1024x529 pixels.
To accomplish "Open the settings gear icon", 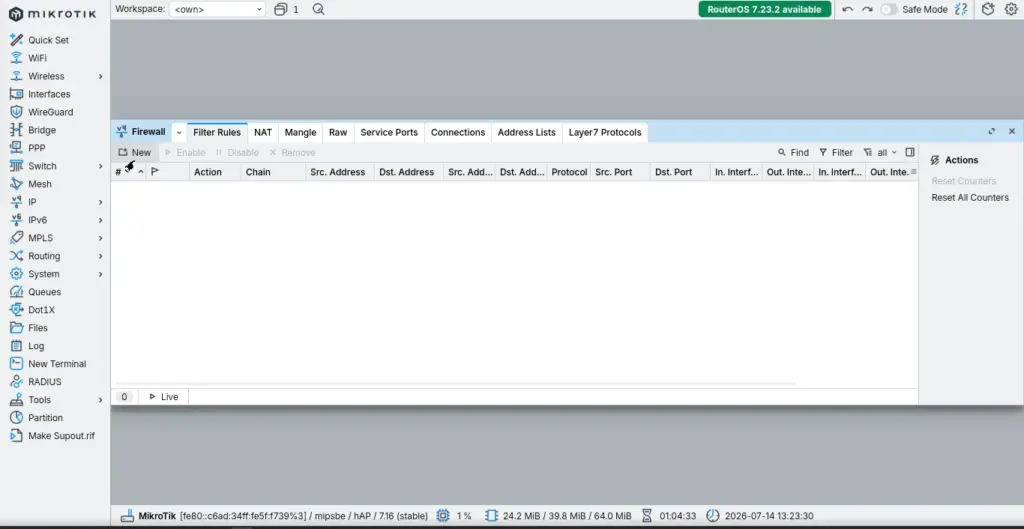I will point(1010,9).
